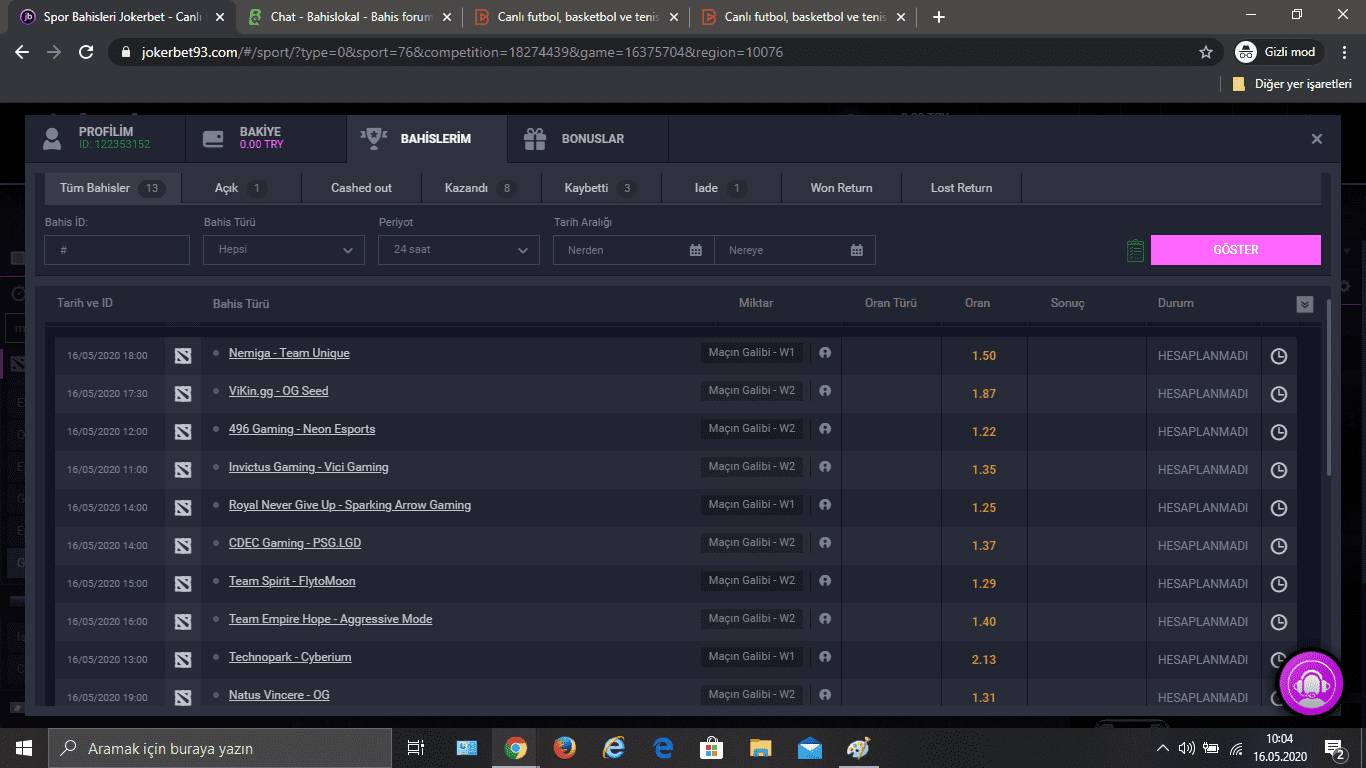Show Cashed out bets
Image resolution: width=1366 pixels, height=768 pixels.
point(361,188)
